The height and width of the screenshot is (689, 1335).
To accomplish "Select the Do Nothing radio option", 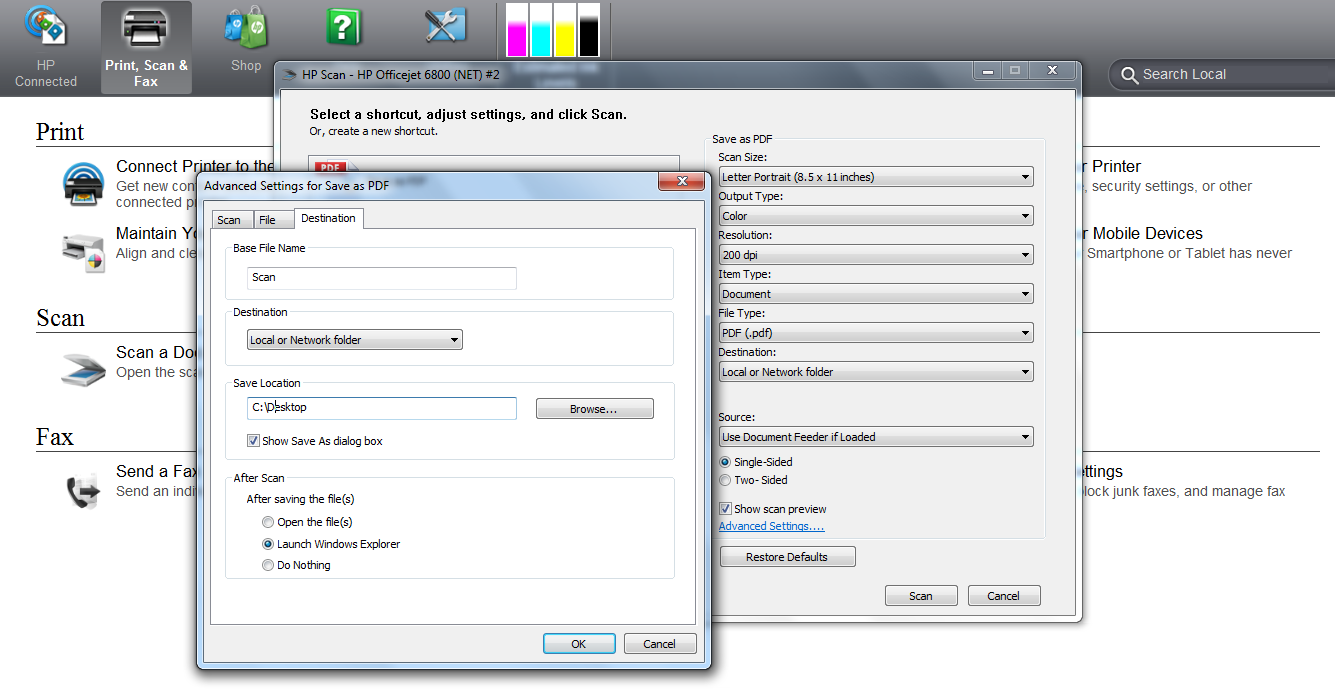I will 267,565.
